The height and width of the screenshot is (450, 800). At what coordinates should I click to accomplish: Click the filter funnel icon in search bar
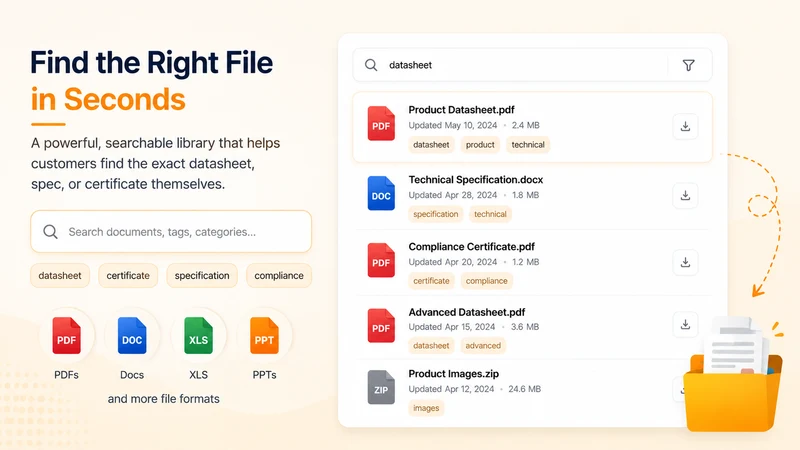[x=688, y=65]
